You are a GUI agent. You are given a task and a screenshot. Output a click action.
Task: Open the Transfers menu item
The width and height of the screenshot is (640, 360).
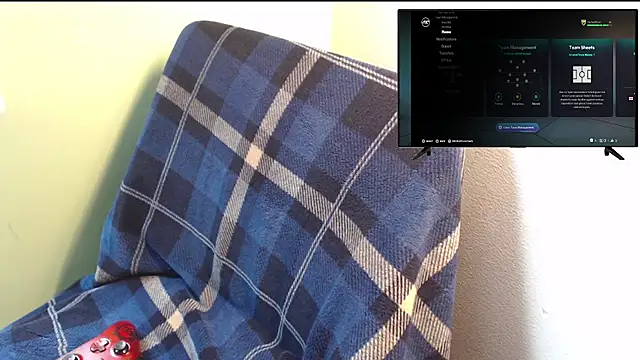(447, 53)
